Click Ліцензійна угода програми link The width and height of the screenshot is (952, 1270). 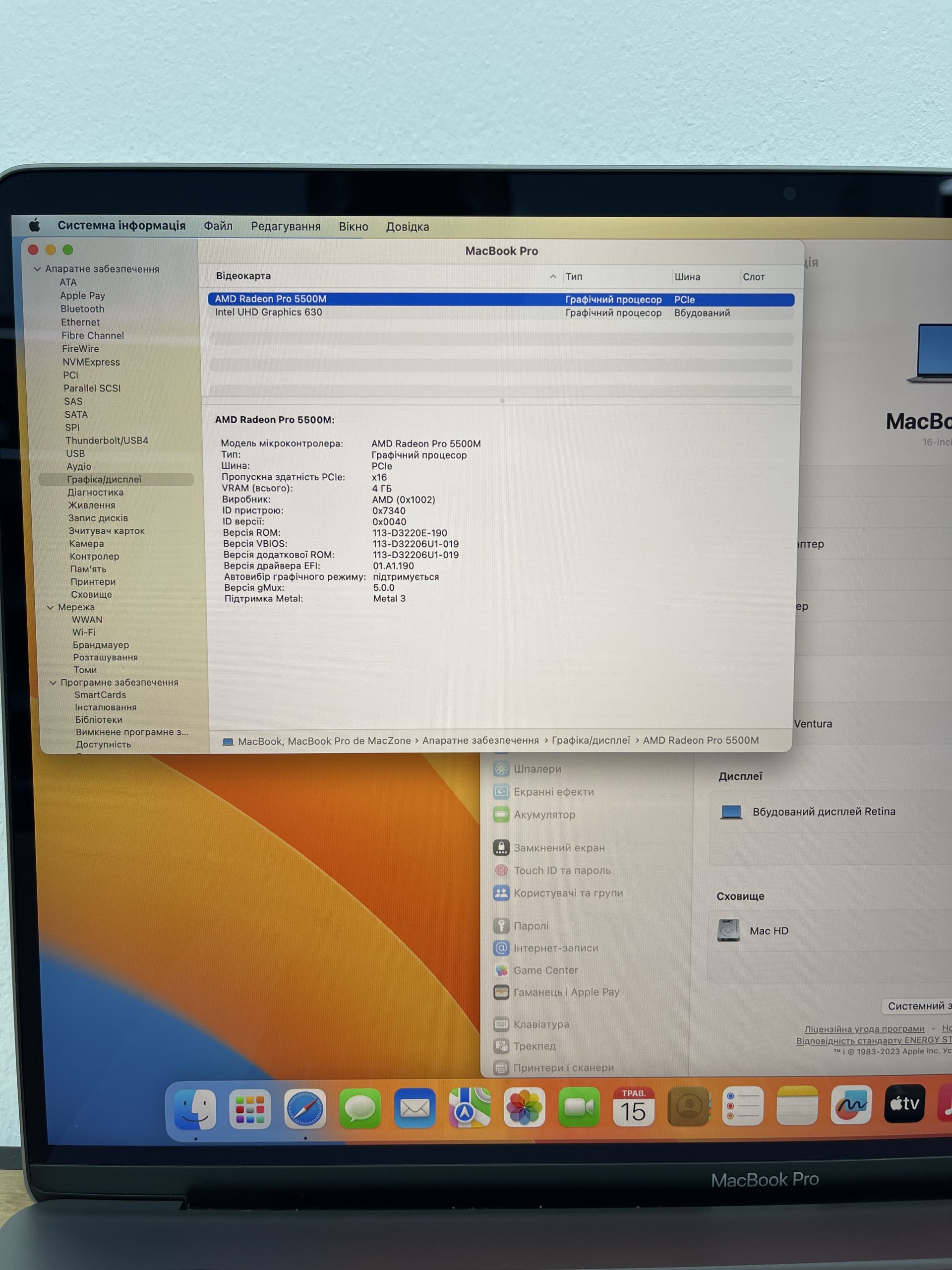coord(864,1029)
